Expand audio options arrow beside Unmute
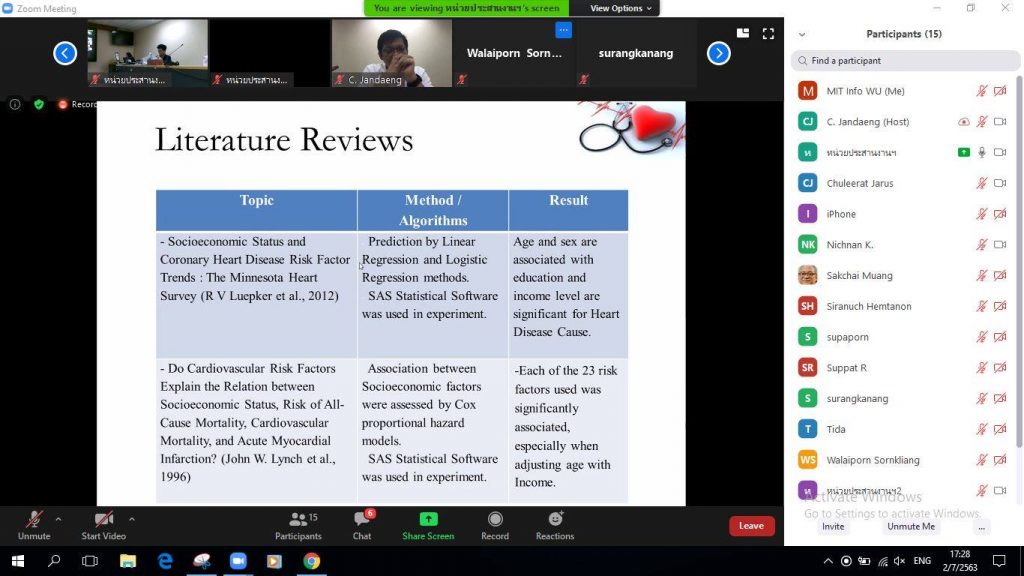 (x=58, y=519)
